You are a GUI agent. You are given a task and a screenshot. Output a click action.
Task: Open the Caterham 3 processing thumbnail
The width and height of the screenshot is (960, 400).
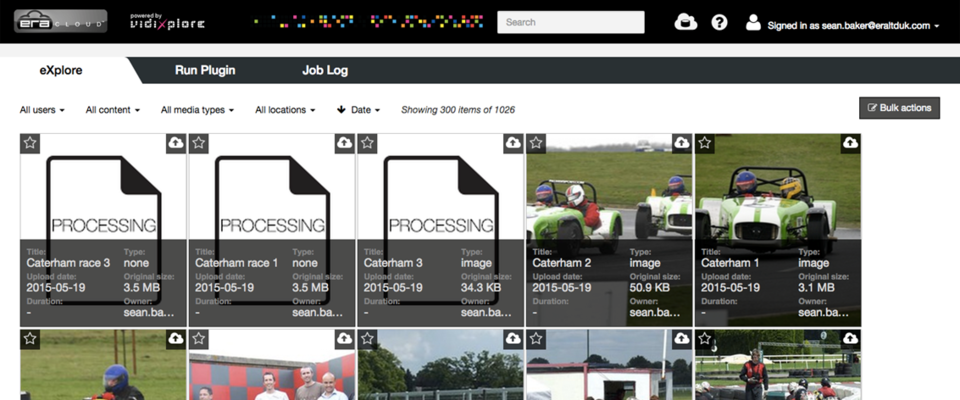tap(441, 230)
